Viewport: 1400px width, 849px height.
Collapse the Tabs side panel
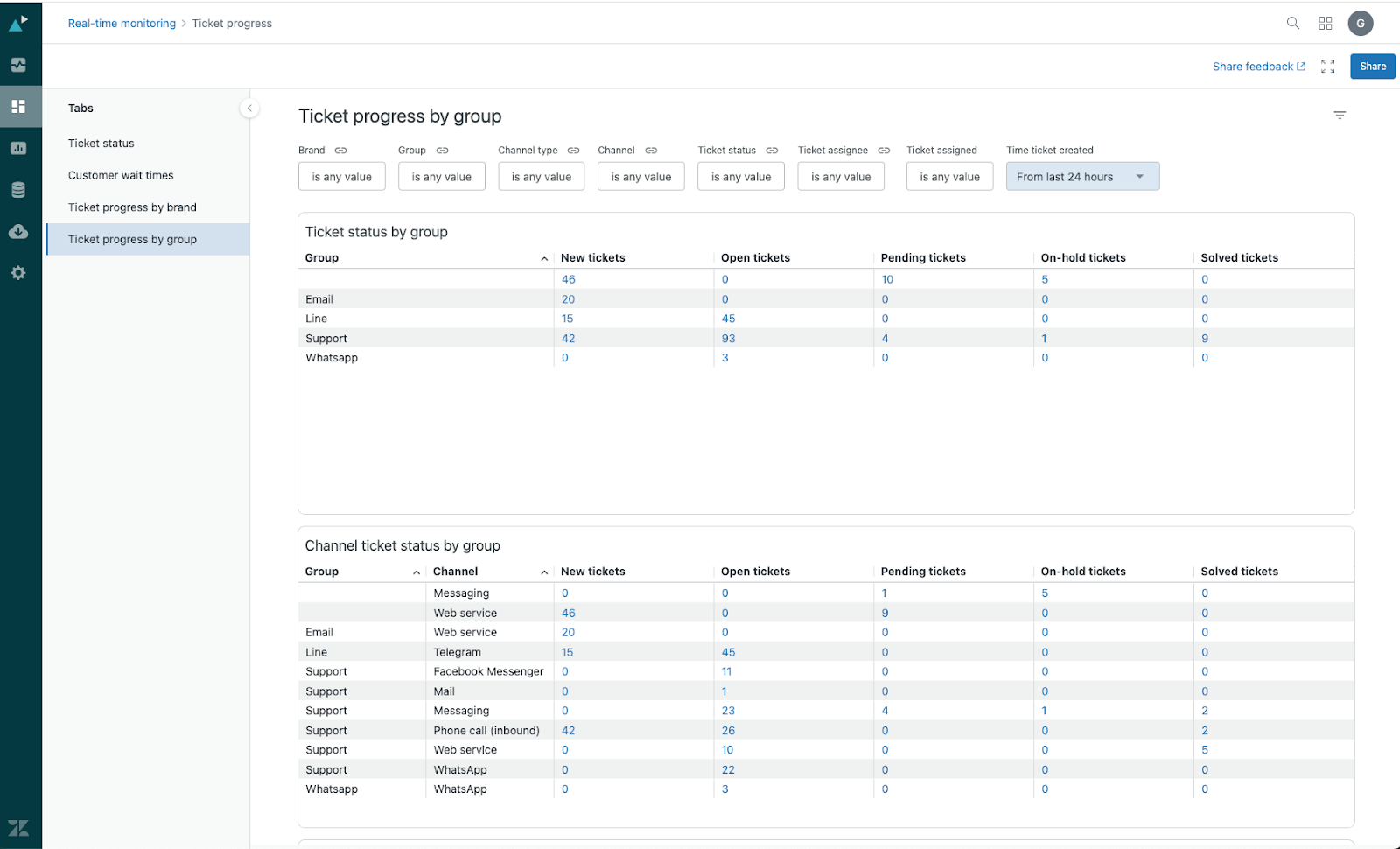tap(249, 109)
